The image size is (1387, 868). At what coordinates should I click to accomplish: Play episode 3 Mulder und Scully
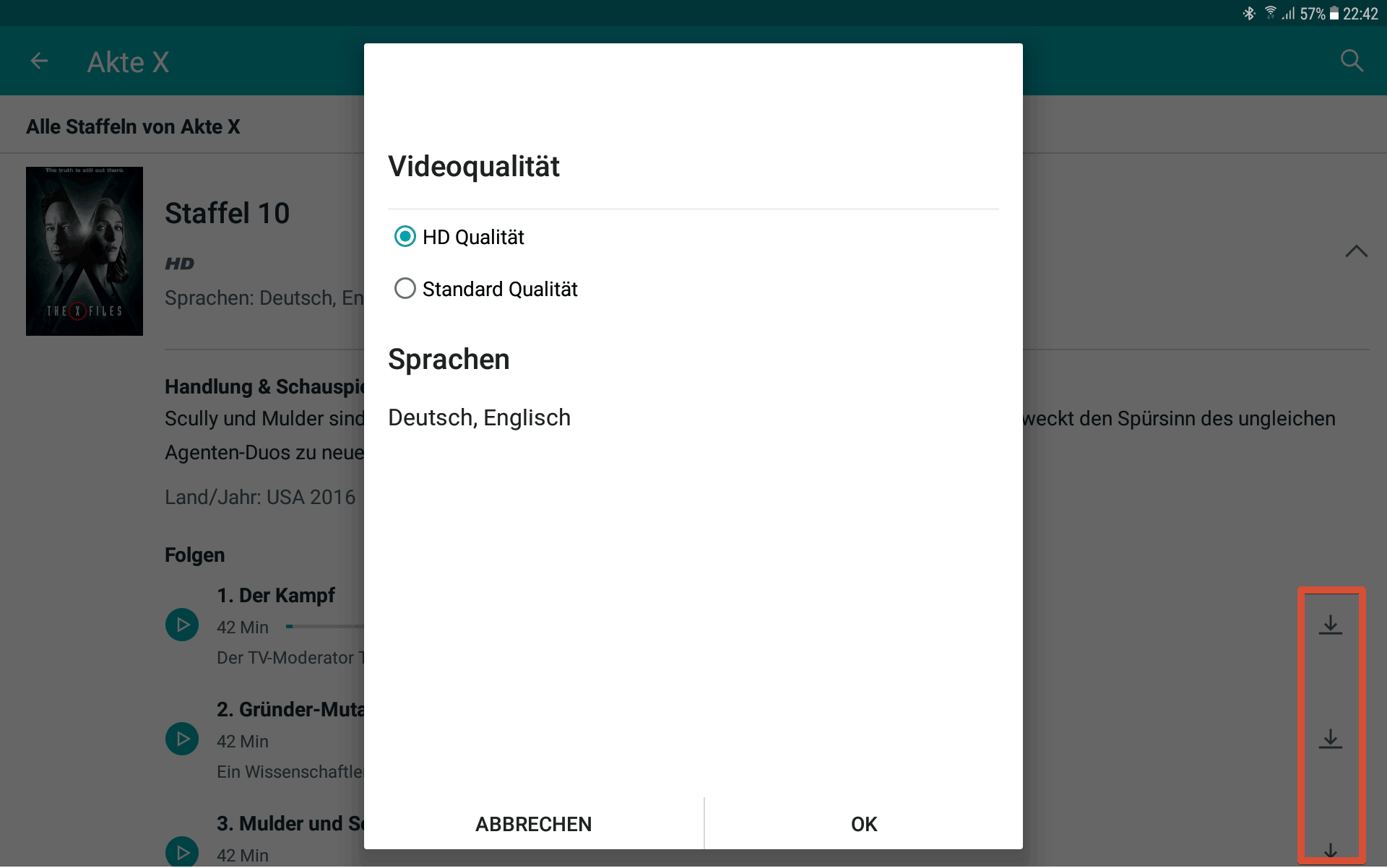182,852
